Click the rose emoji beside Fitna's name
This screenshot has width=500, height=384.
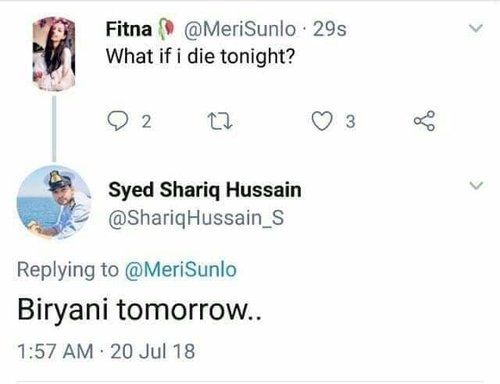[x=166, y=29]
